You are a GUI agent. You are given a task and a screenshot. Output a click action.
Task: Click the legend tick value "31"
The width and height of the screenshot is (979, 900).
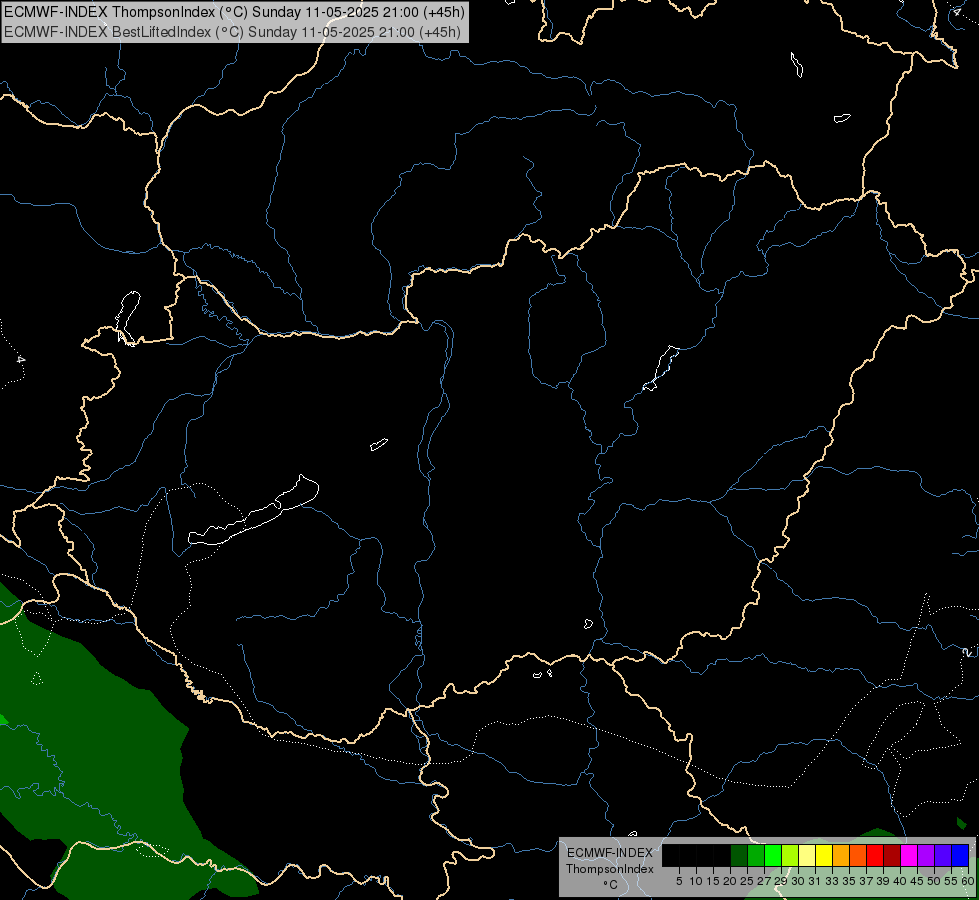[x=815, y=881]
